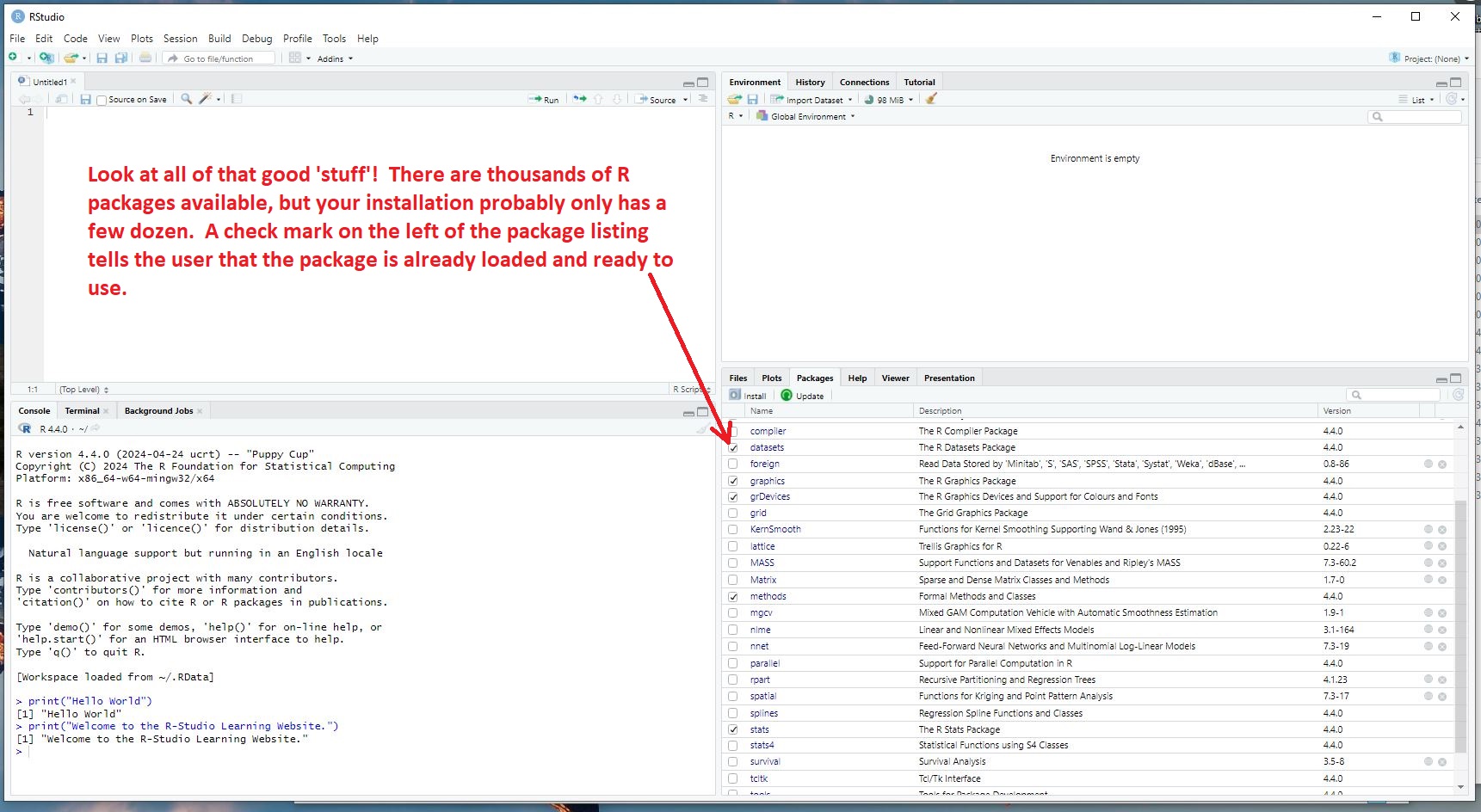
Task: Click the Install packages icon
Action: (x=747, y=396)
